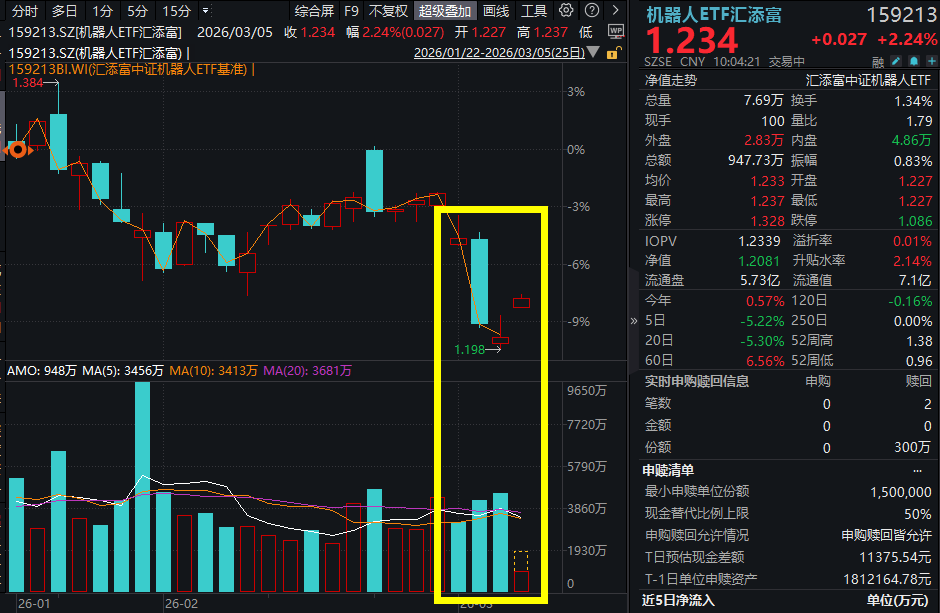The height and width of the screenshot is (613, 940).
Task: Toggle the 融 margin indicator
Action: (x=877, y=62)
